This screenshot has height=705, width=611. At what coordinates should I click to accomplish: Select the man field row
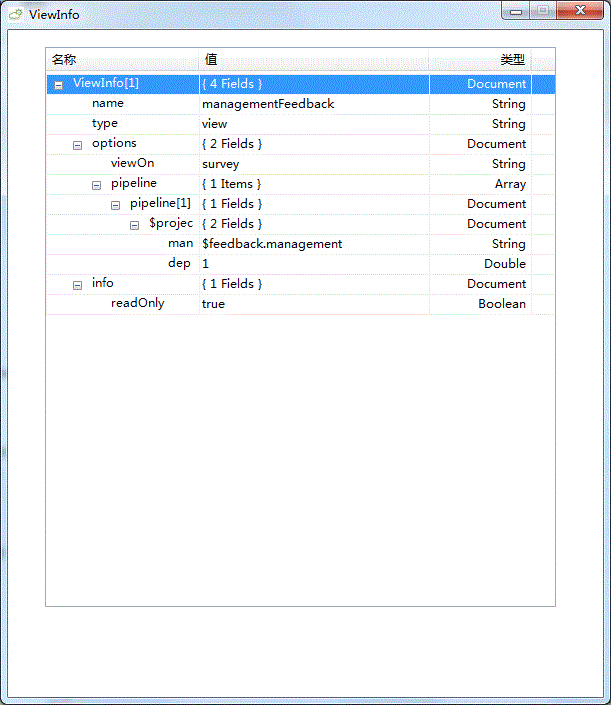click(301, 244)
